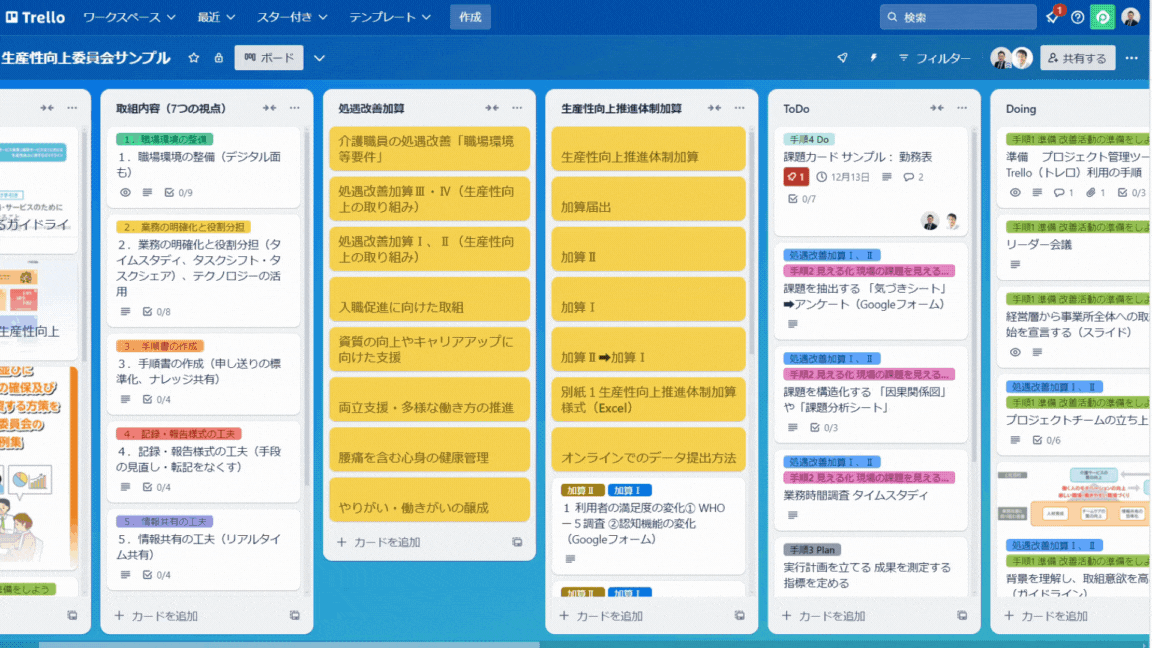Viewport: 1152px width, 648px height.
Task: Expand the ワークスペース menu
Action: pyautogui.click(x=129, y=17)
